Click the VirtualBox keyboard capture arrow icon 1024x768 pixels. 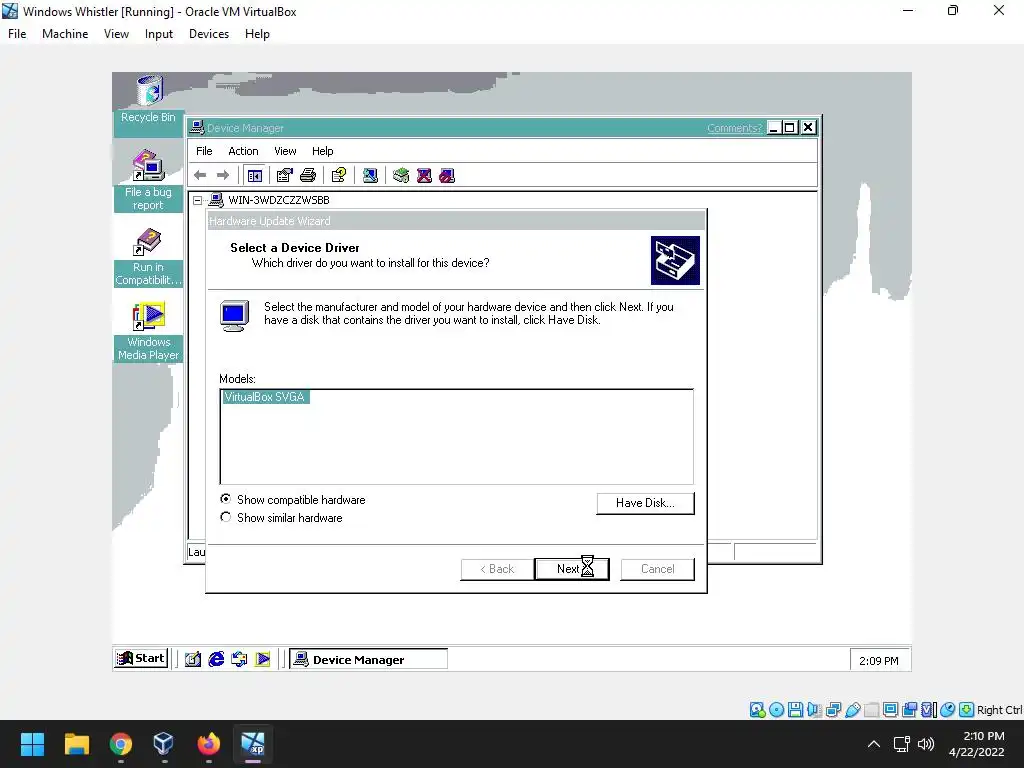[967, 710]
